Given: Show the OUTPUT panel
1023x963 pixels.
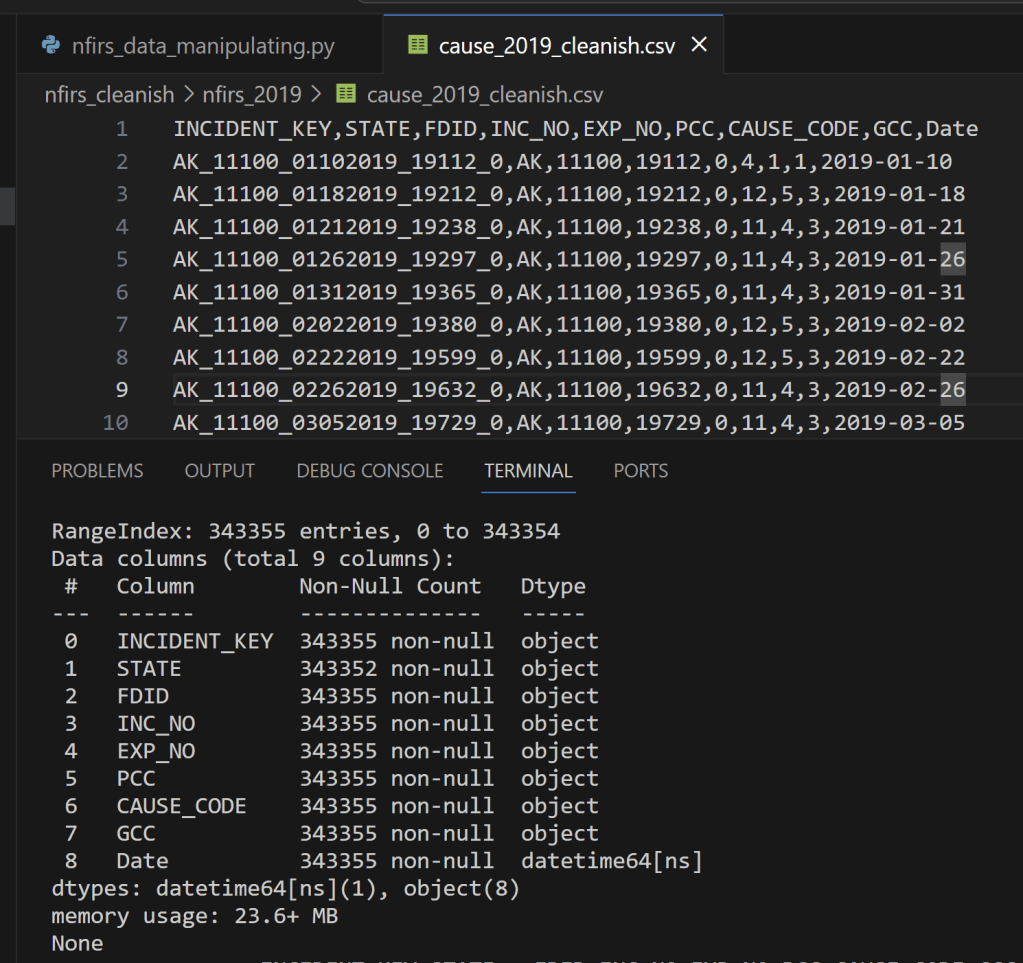Looking at the screenshot, I should [x=220, y=471].
